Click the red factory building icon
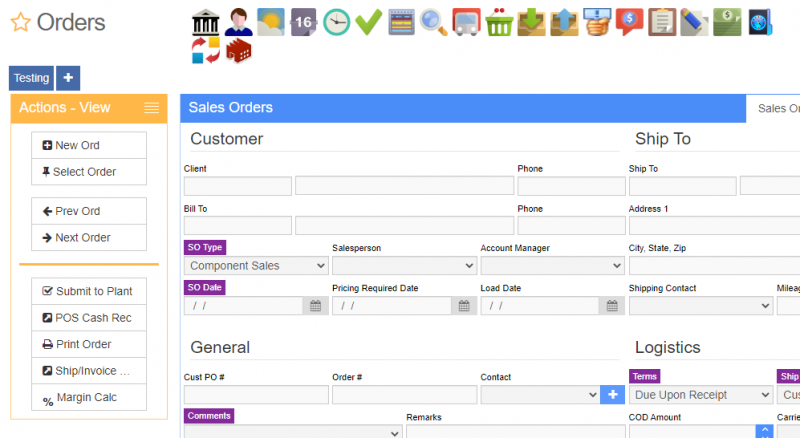This screenshot has width=800, height=438. click(239, 51)
